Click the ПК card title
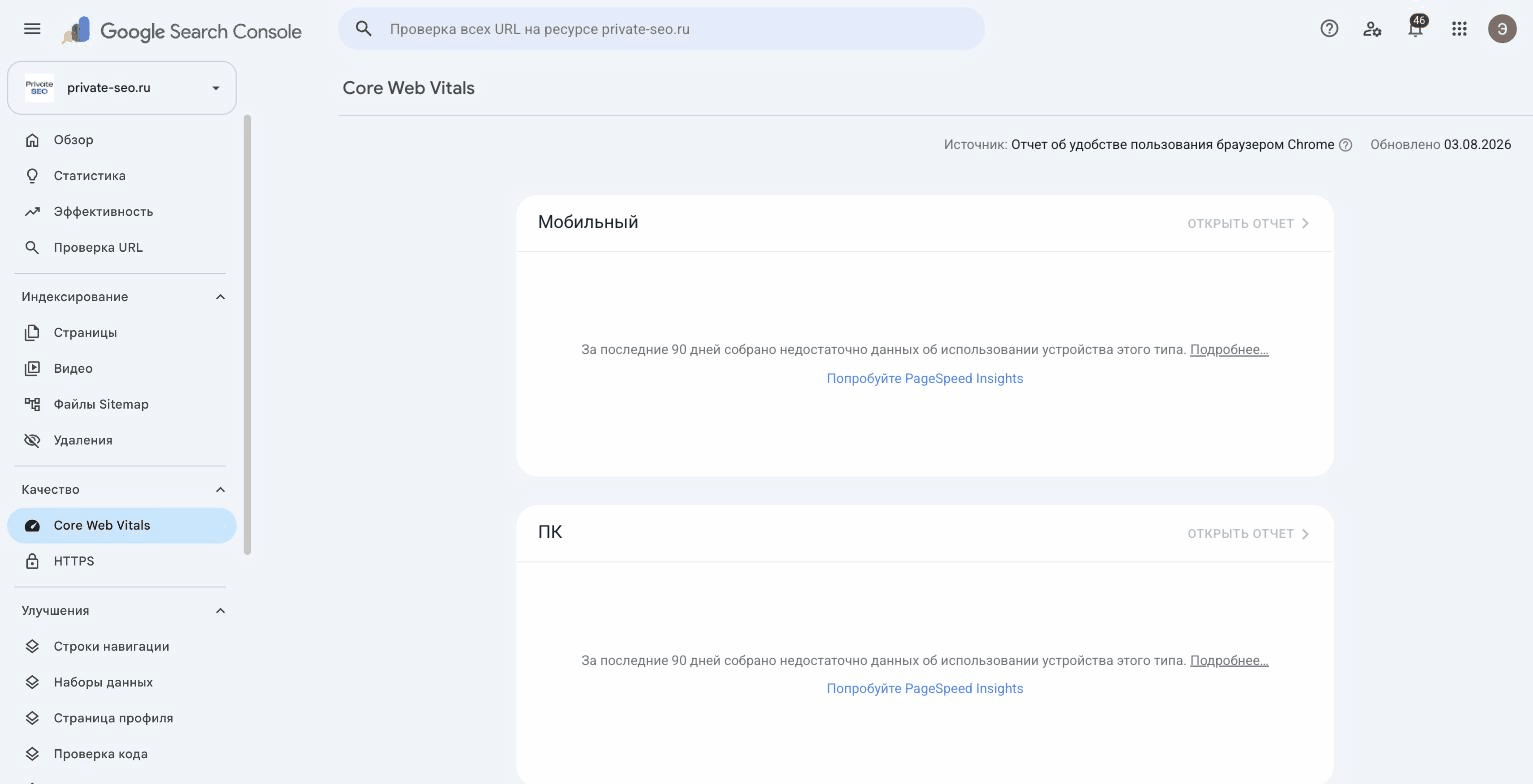1533x784 pixels. point(550,532)
